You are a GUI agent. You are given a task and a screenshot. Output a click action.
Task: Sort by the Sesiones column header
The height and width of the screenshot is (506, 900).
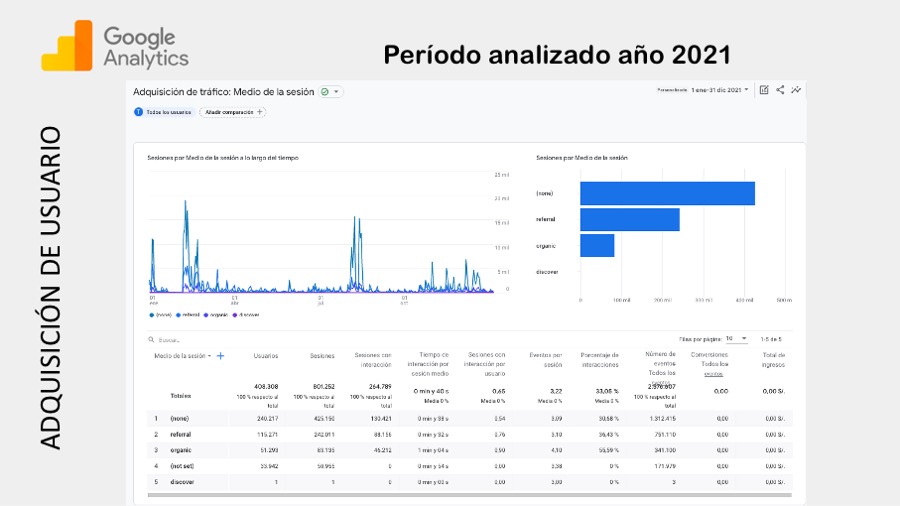(321, 355)
